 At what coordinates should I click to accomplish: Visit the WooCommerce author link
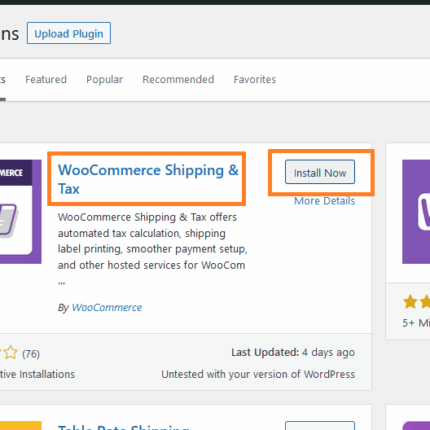pyautogui.click(x=107, y=307)
